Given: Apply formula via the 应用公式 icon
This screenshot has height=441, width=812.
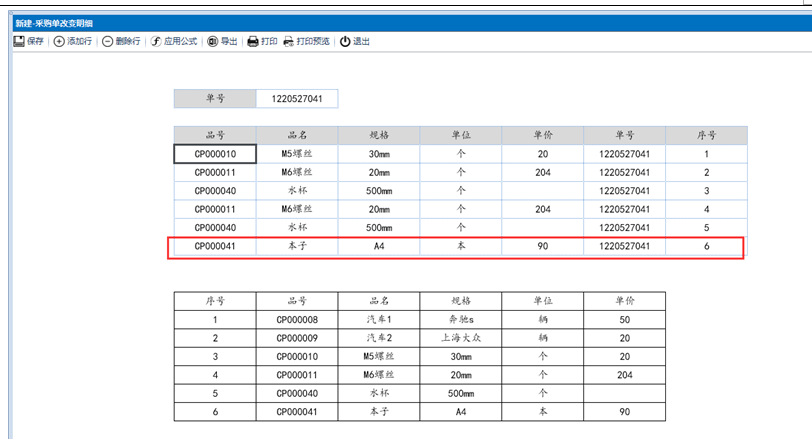Looking at the screenshot, I should [x=156, y=41].
